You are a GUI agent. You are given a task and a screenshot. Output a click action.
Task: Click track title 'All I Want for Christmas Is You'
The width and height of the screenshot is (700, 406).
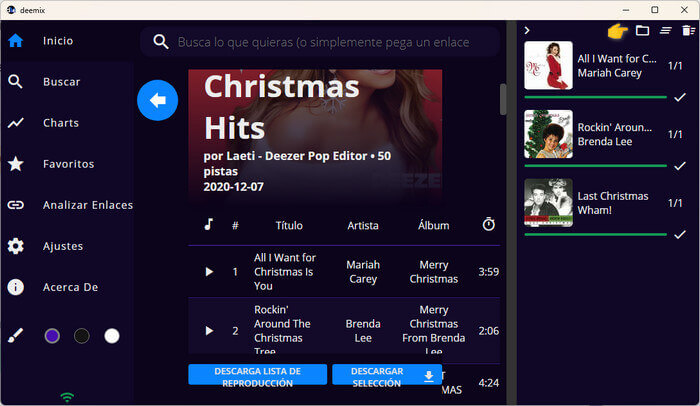285,272
